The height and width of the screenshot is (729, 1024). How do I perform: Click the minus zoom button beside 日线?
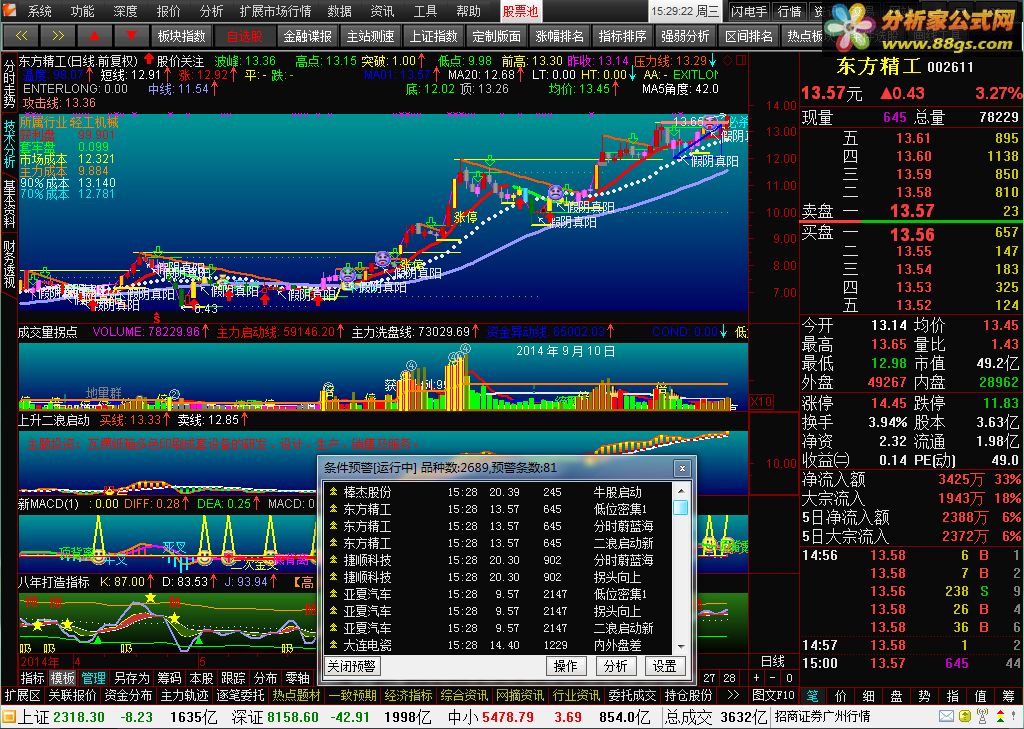pyautogui.click(x=773, y=678)
